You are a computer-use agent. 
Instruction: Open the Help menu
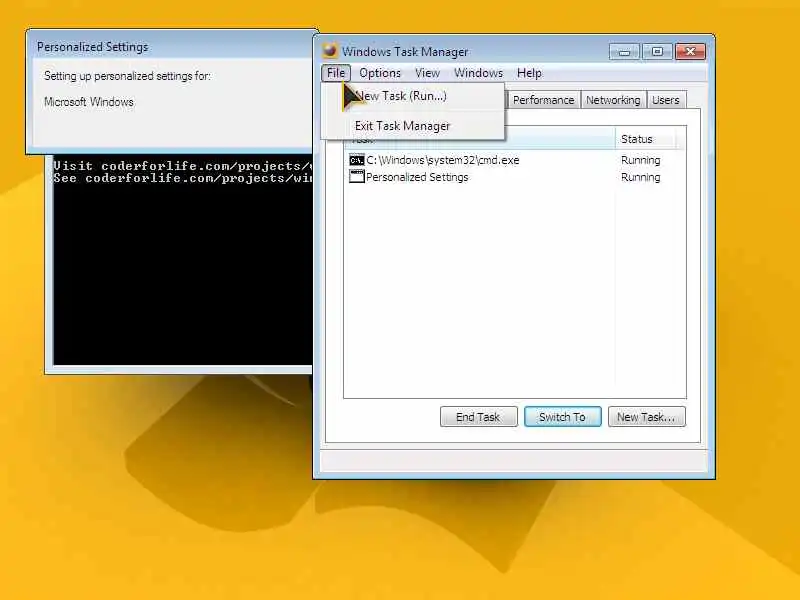(x=529, y=73)
